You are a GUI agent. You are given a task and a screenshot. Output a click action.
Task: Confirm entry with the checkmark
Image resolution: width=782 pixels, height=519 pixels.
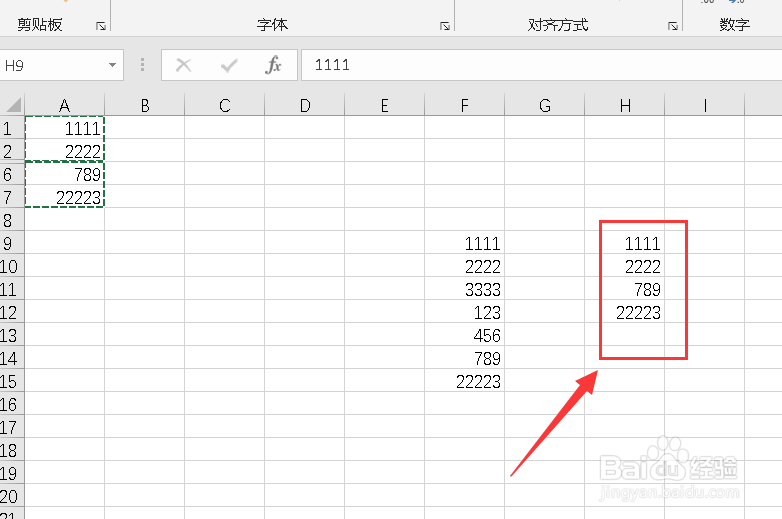coord(229,65)
